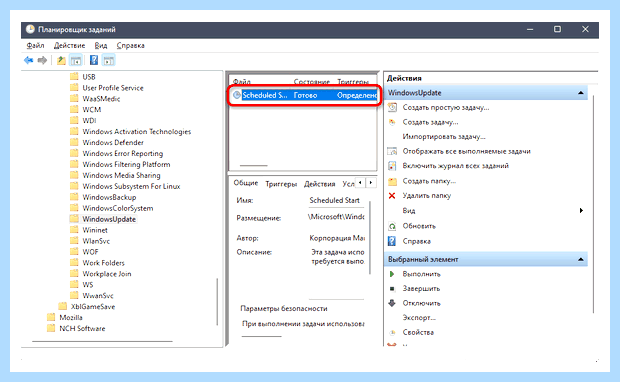Click the Свойства properties icon
Screen dimensions: 620x382
(392, 333)
